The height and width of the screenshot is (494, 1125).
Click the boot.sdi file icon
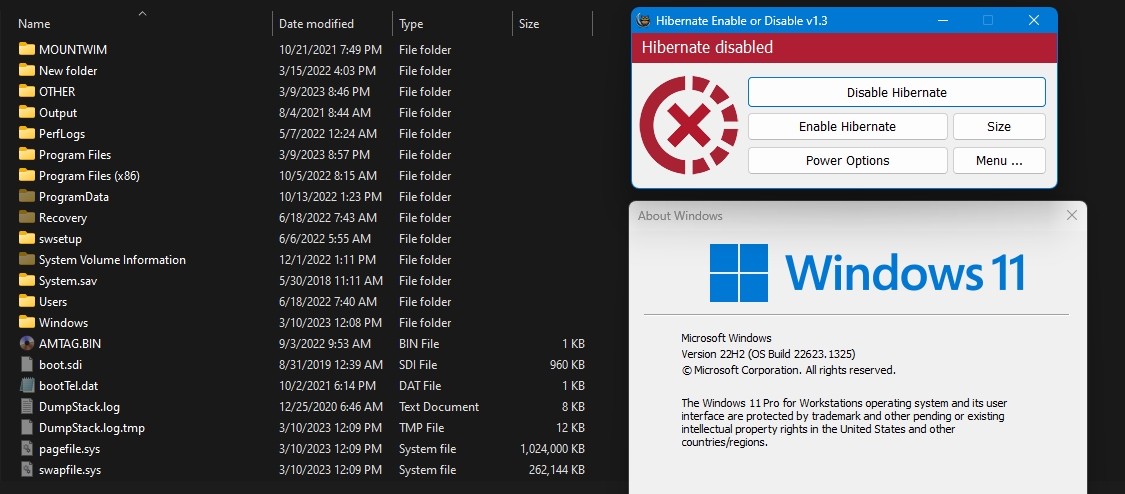pyautogui.click(x=27, y=364)
